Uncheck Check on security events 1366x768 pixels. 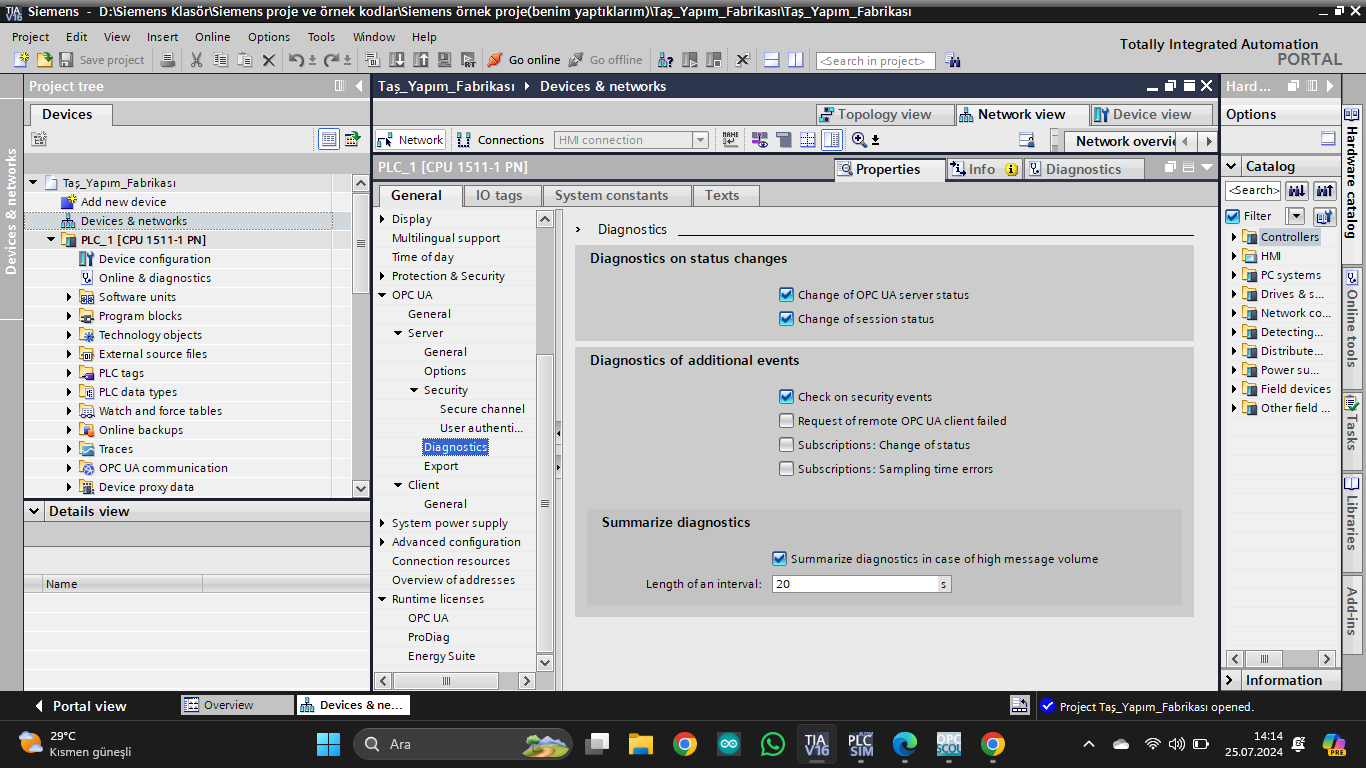[786, 397]
